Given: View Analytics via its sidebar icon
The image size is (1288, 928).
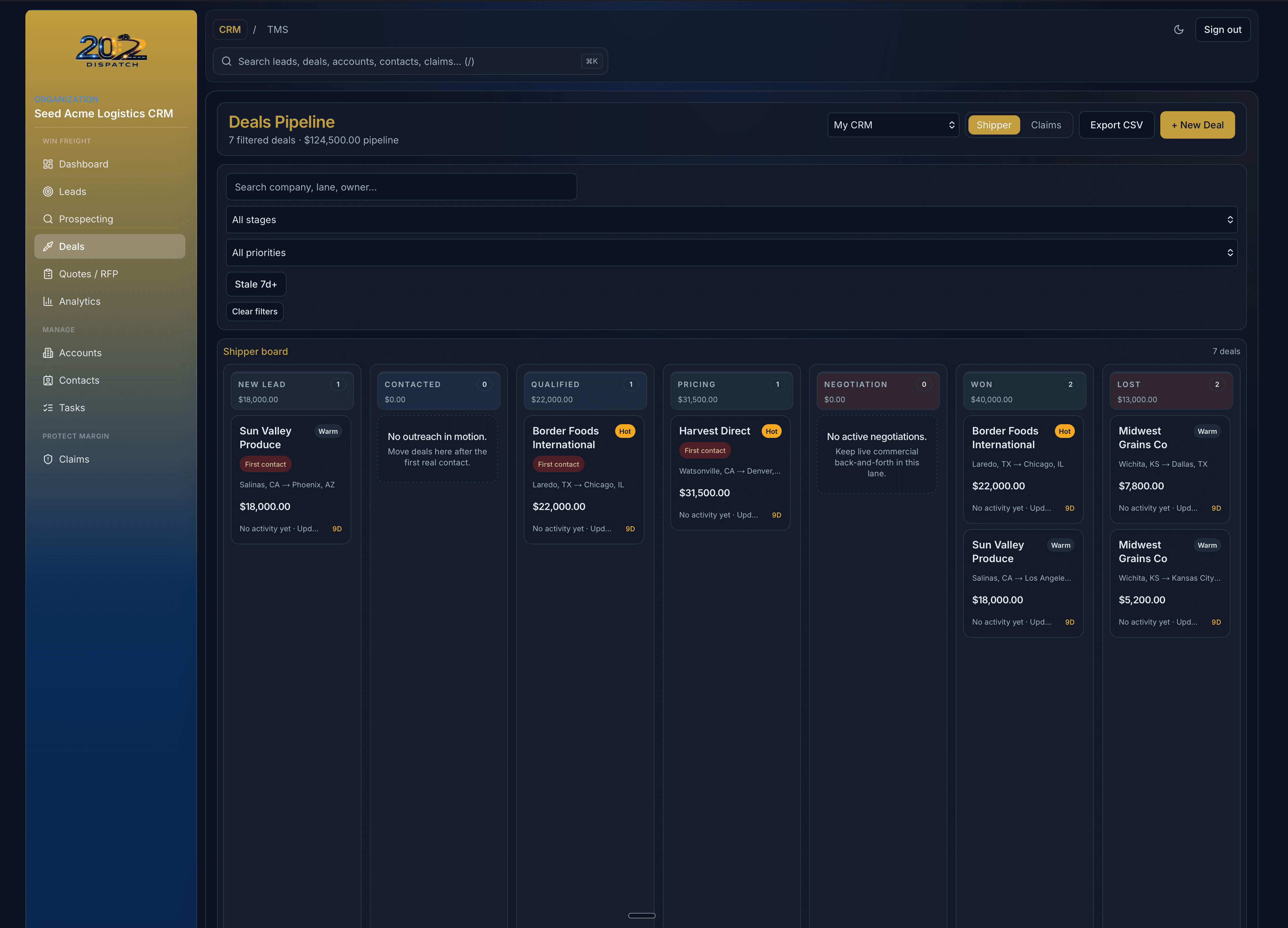Looking at the screenshot, I should pos(49,301).
